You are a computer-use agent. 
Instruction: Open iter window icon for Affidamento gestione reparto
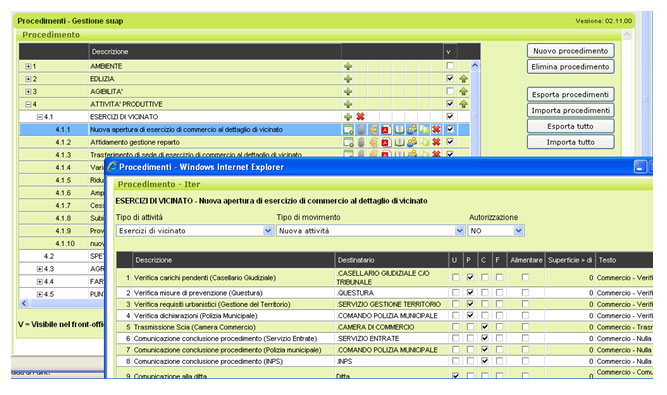(348, 142)
